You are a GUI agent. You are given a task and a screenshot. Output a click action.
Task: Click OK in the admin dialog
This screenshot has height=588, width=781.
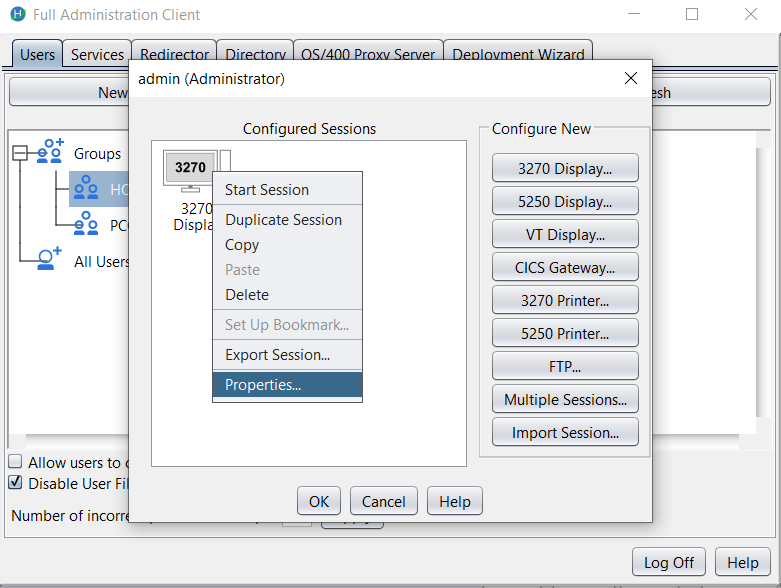pyautogui.click(x=319, y=502)
